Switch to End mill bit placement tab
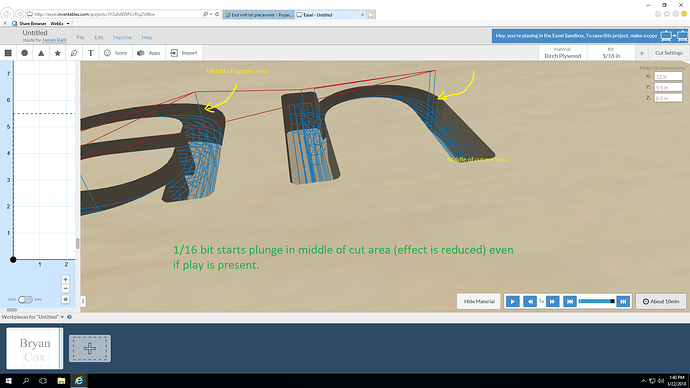The width and height of the screenshot is (690, 388). click(259, 15)
